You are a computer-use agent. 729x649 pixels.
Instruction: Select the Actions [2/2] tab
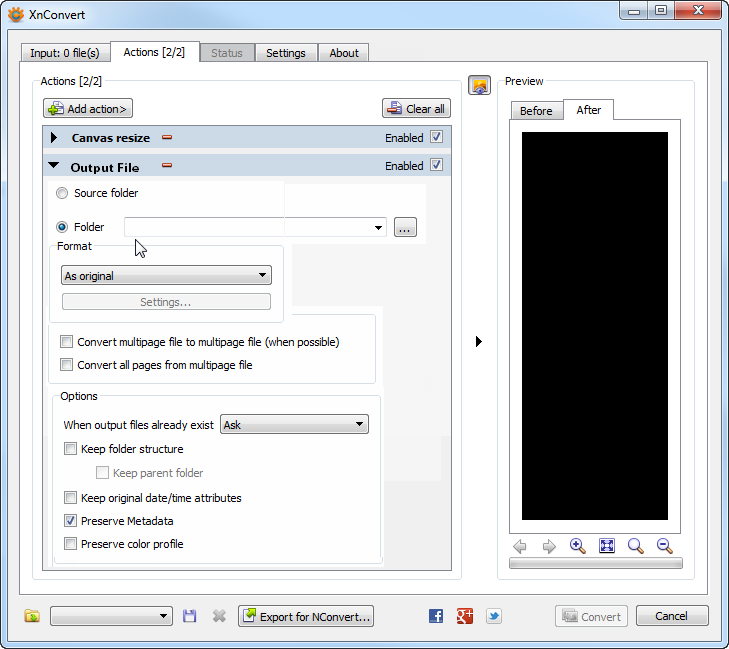click(x=154, y=52)
